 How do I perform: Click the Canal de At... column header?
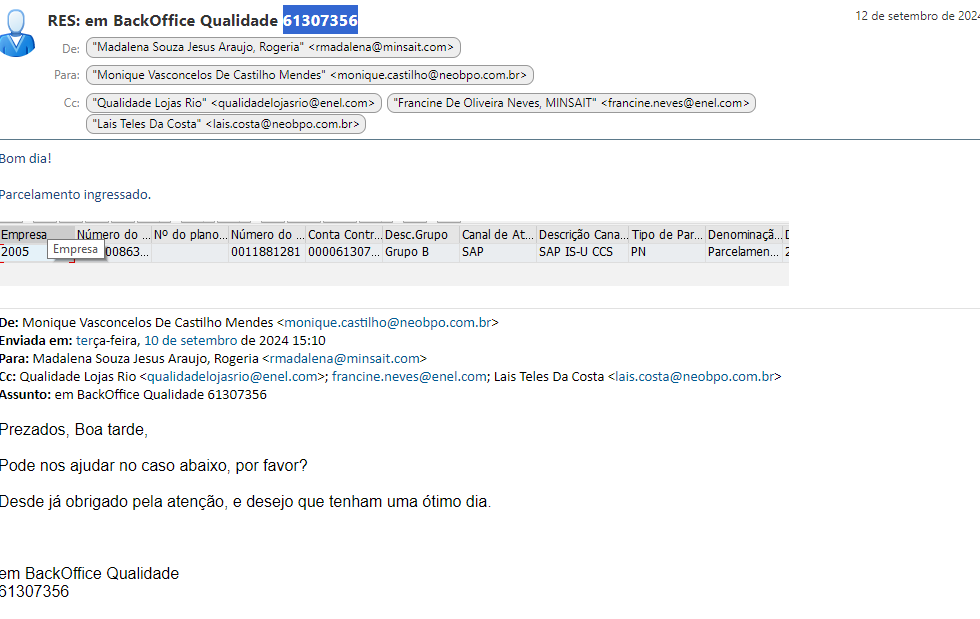coord(498,234)
